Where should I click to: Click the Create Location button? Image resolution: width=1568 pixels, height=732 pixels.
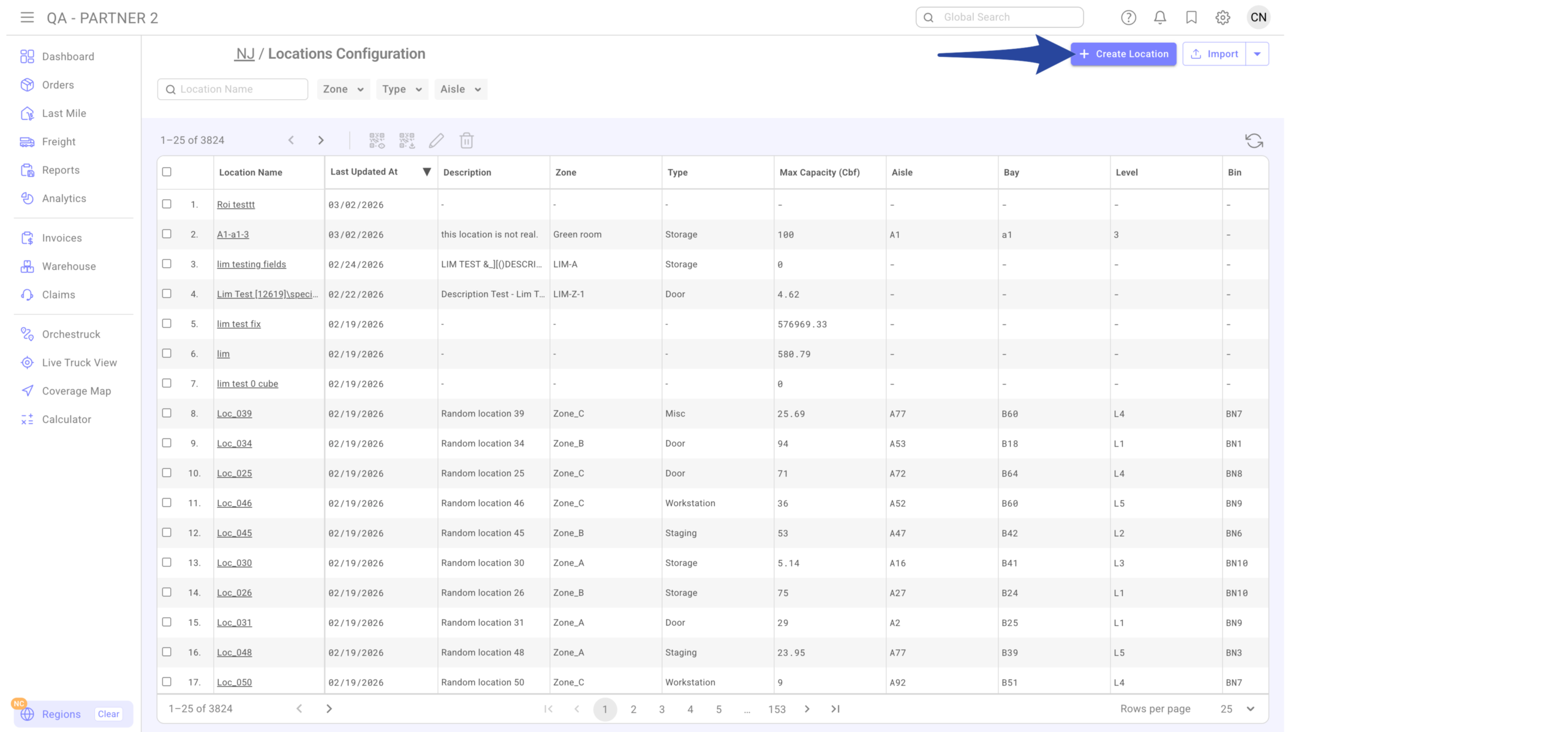(1123, 54)
